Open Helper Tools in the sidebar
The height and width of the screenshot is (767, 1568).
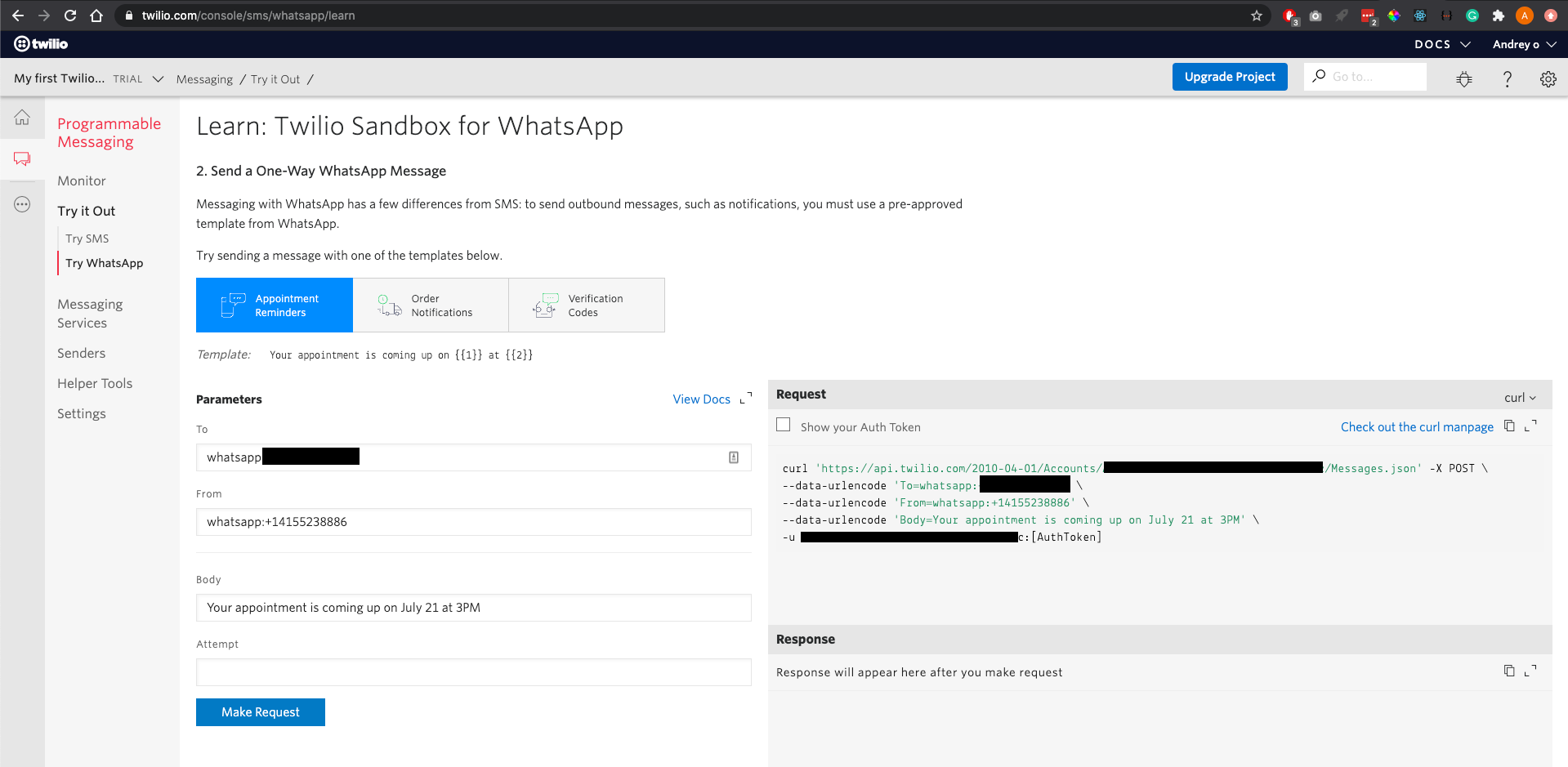(95, 383)
